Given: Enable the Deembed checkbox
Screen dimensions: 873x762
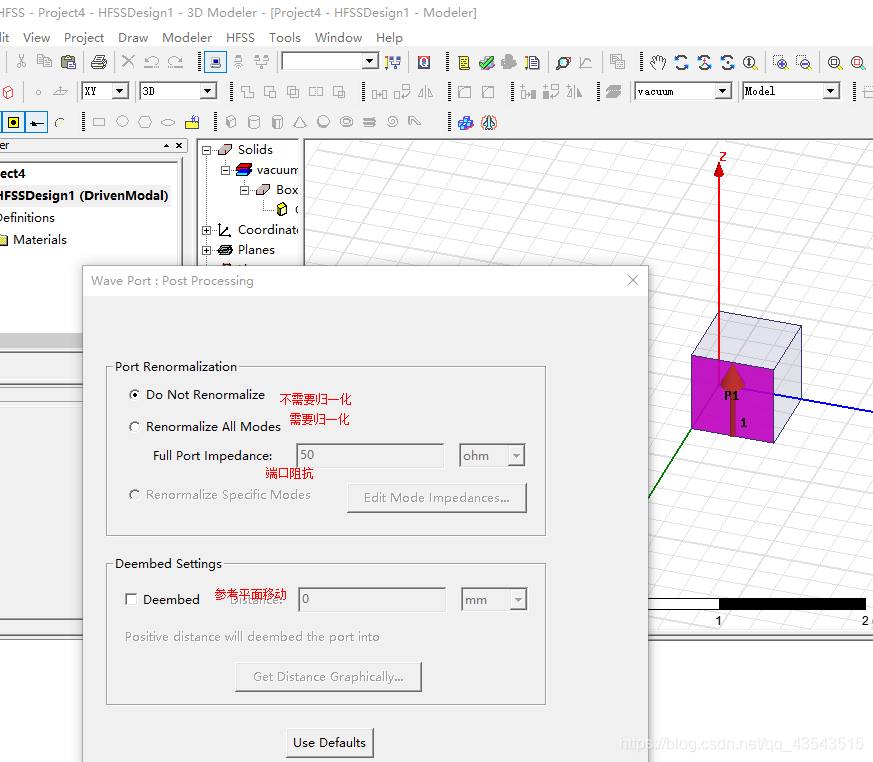Looking at the screenshot, I should [131, 599].
